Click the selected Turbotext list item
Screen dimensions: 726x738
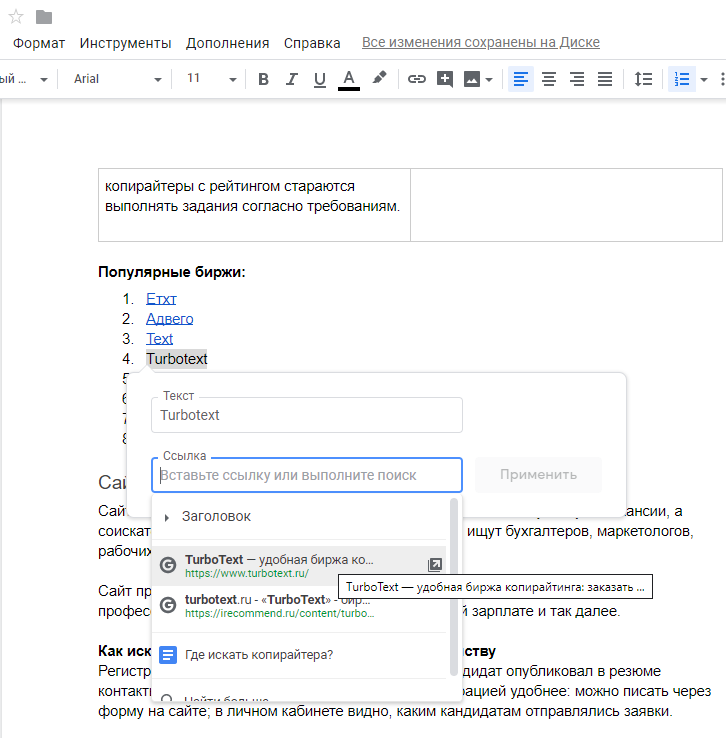click(x=176, y=359)
